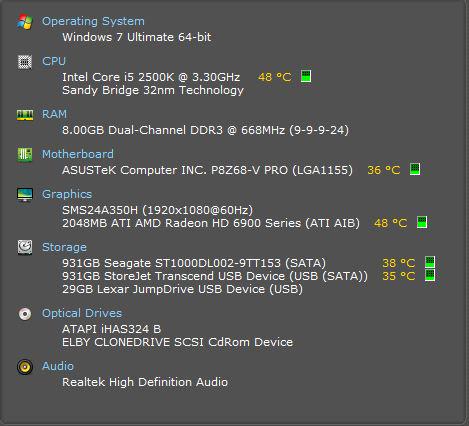Open the Audio section heading
The width and height of the screenshot is (469, 426).
click(58, 366)
